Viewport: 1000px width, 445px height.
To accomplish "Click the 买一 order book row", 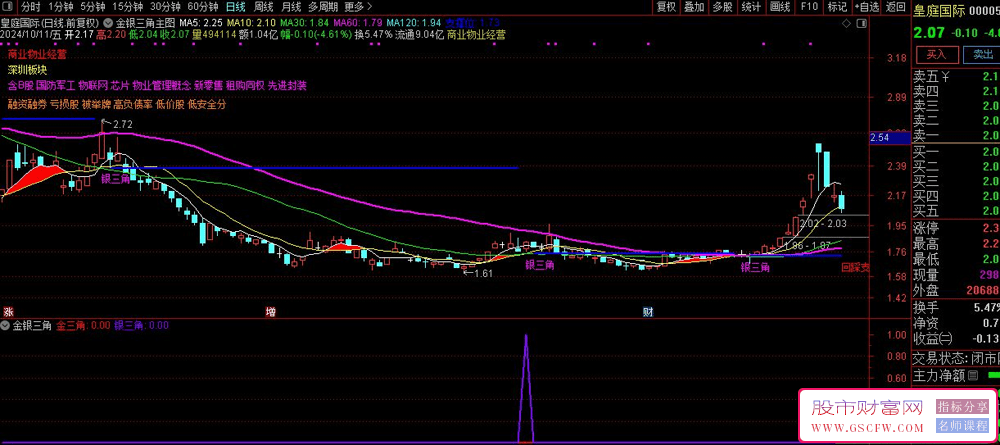I will 955,152.
